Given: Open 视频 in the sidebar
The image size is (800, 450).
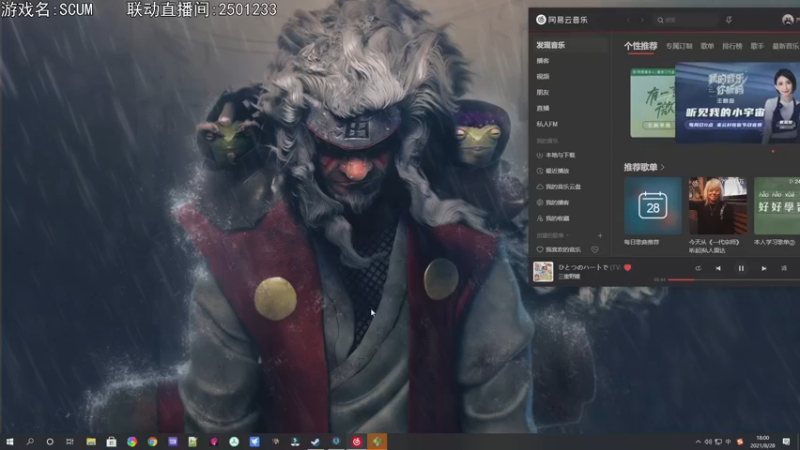Looking at the screenshot, I should coord(543,77).
